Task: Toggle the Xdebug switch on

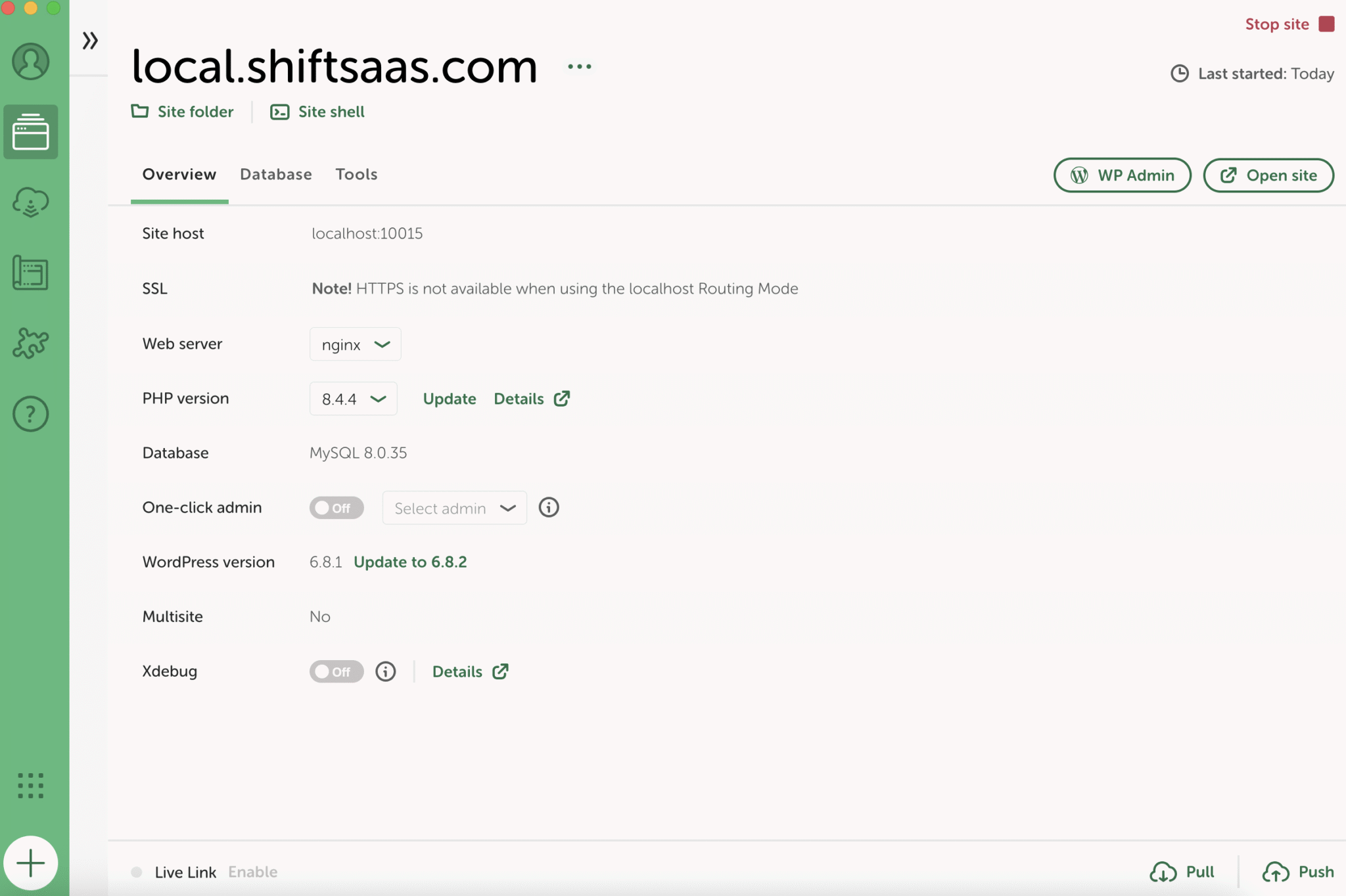Action: [x=336, y=671]
